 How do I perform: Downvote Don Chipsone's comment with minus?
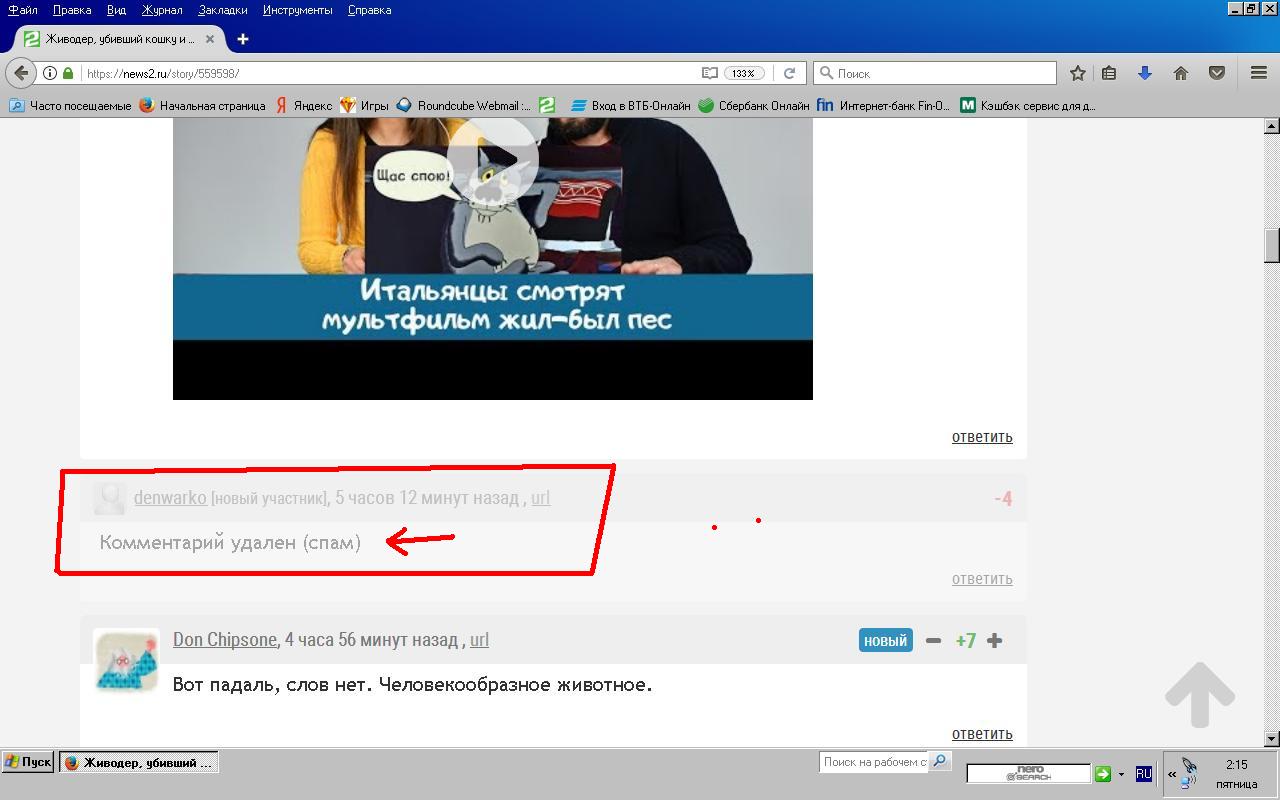point(933,641)
